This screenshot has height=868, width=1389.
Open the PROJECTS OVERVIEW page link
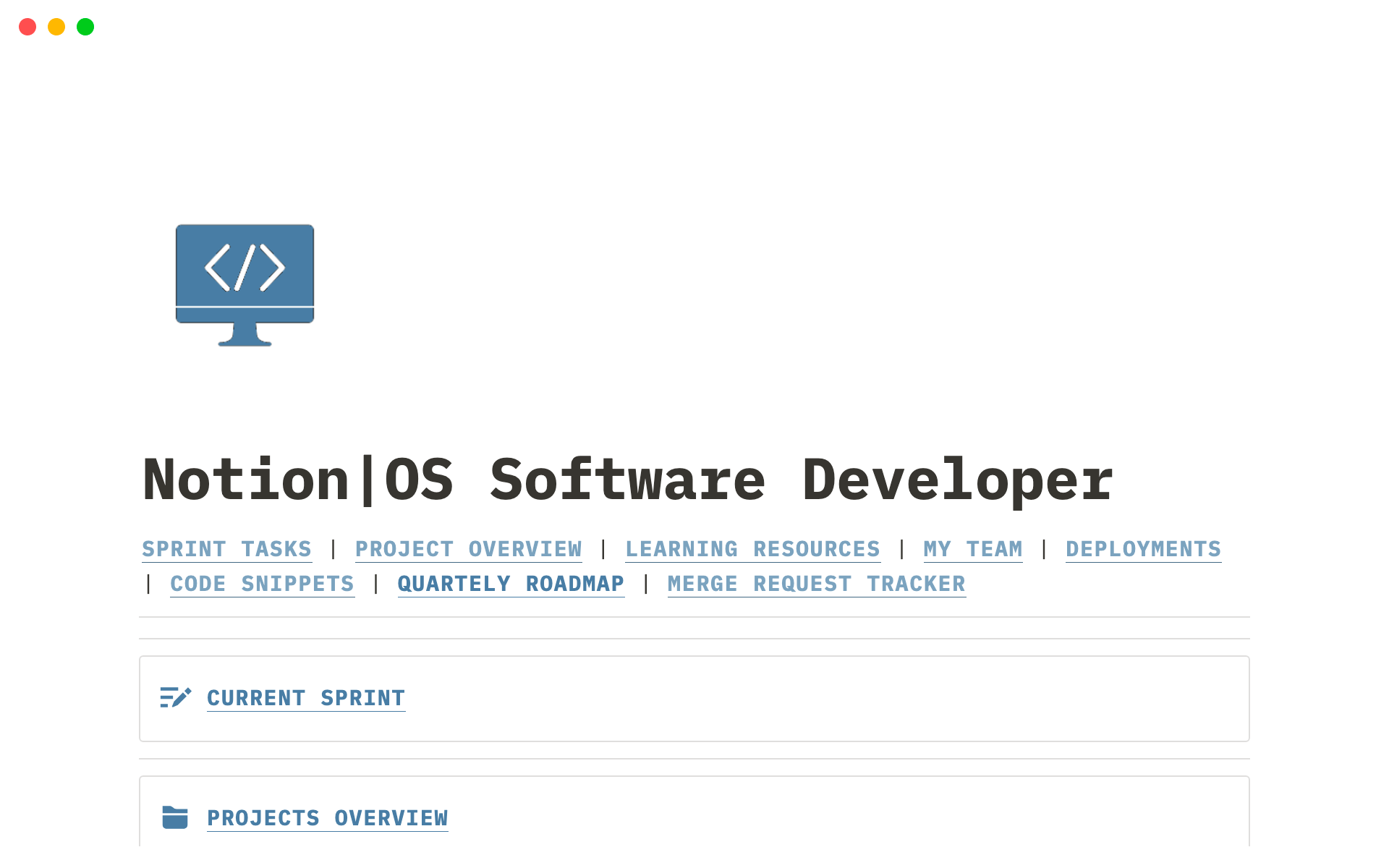(327, 817)
